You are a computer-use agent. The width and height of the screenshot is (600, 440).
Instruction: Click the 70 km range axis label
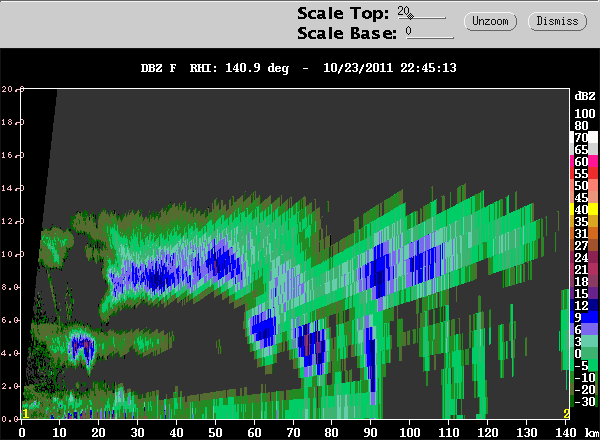pos(293,433)
